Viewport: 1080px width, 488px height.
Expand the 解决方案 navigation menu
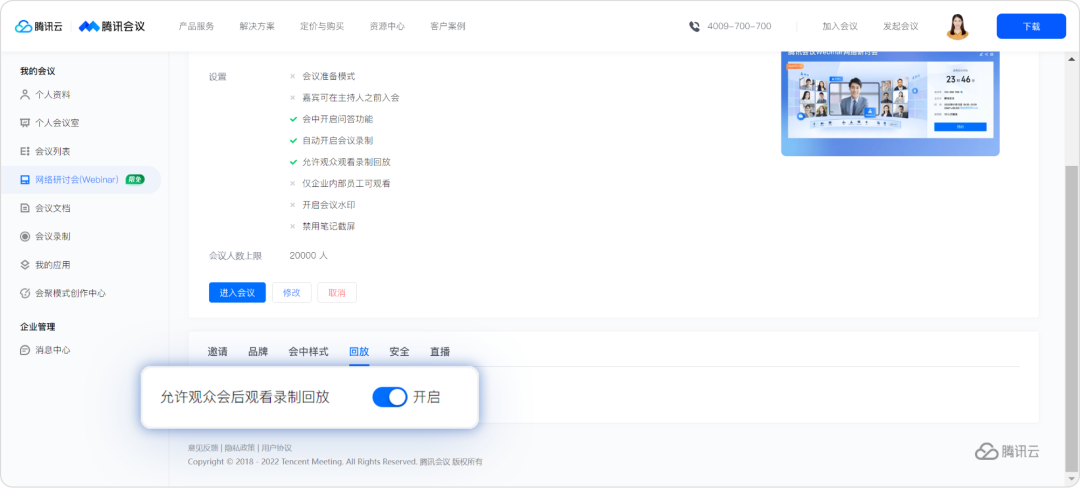coord(257,26)
